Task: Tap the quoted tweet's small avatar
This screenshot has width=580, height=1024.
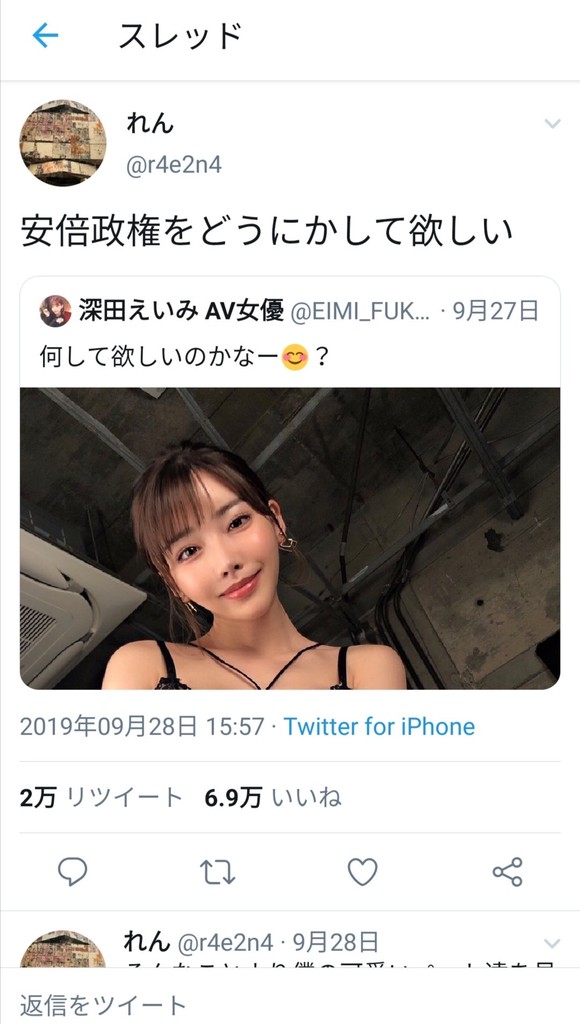Action: (x=56, y=311)
